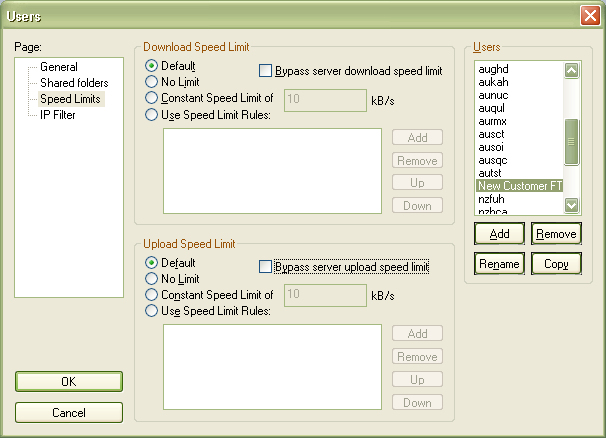The height and width of the screenshot is (438, 606).
Task: Open the IP Filter page
Action: point(58,115)
